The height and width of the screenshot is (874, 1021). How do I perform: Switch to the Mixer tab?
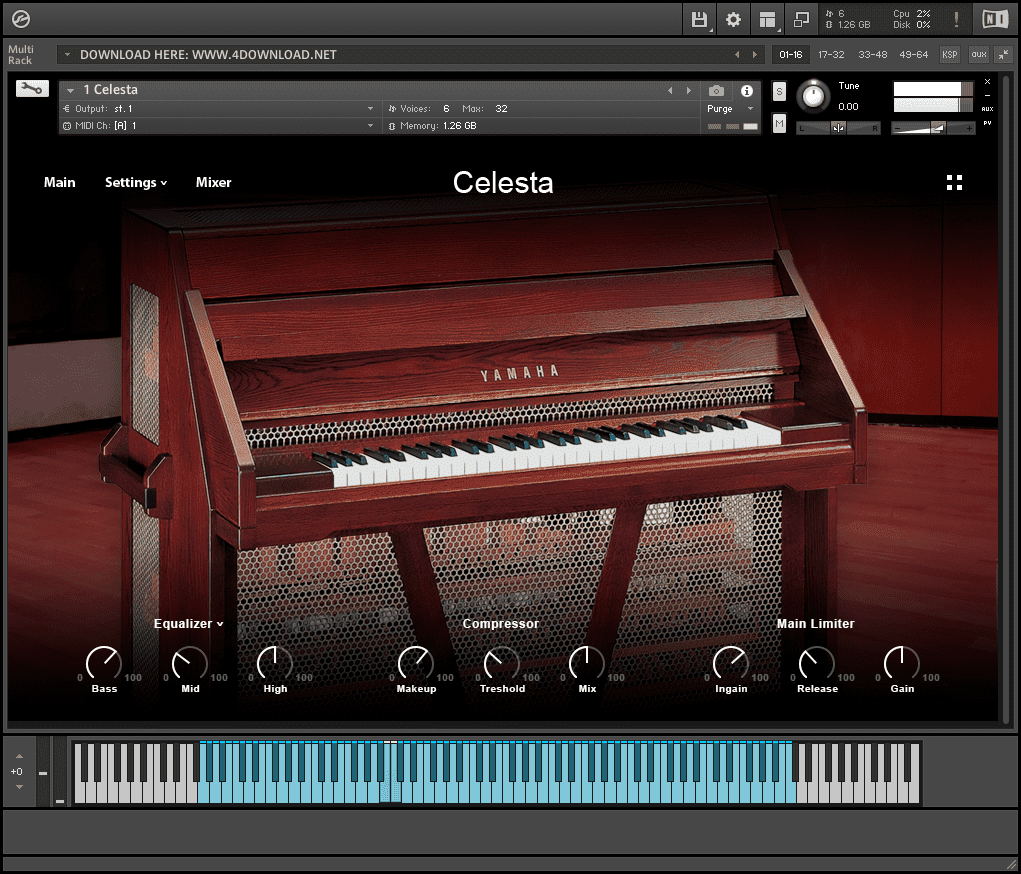[x=213, y=182]
